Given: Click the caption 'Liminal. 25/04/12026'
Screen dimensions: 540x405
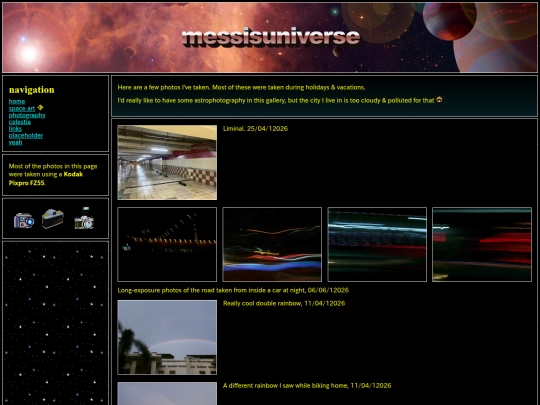Looking at the screenshot, I should [x=255, y=128].
